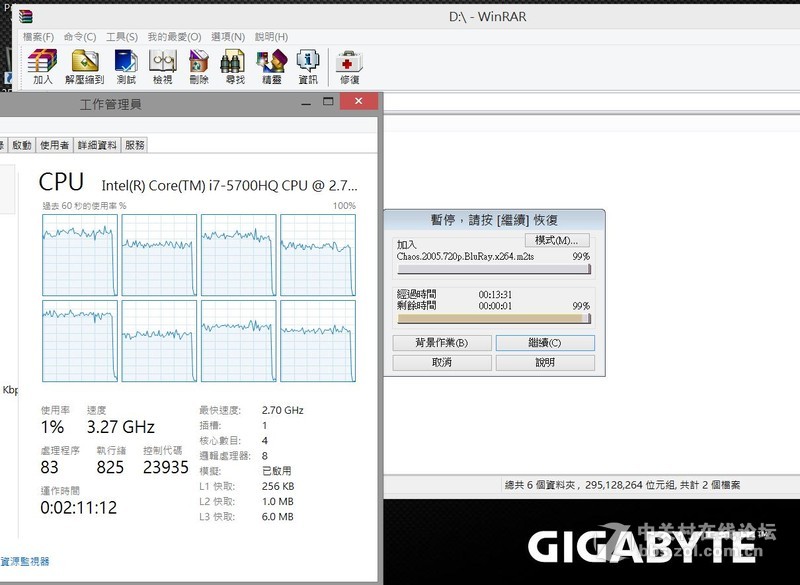The height and width of the screenshot is (585, 800).
Task: Click the uptime value 0:02:11:12
Action: pyautogui.click(x=79, y=507)
